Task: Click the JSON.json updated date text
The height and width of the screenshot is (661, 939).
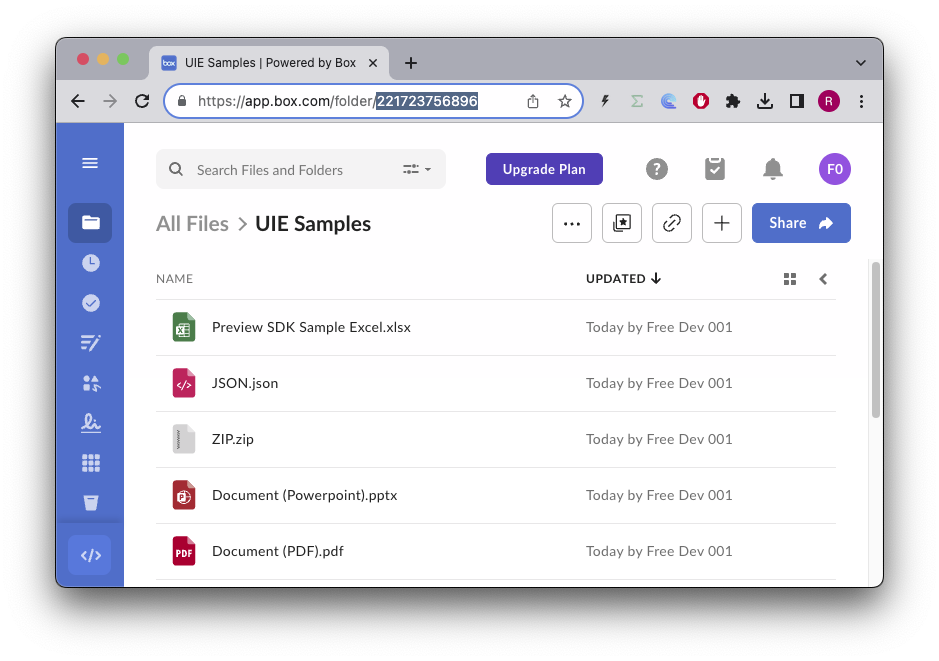Action: pyautogui.click(x=659, y=383)
